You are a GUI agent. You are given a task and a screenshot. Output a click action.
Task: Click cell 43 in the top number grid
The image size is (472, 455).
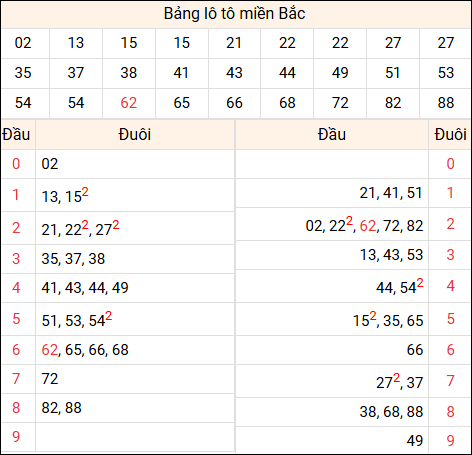pos(234,73)
